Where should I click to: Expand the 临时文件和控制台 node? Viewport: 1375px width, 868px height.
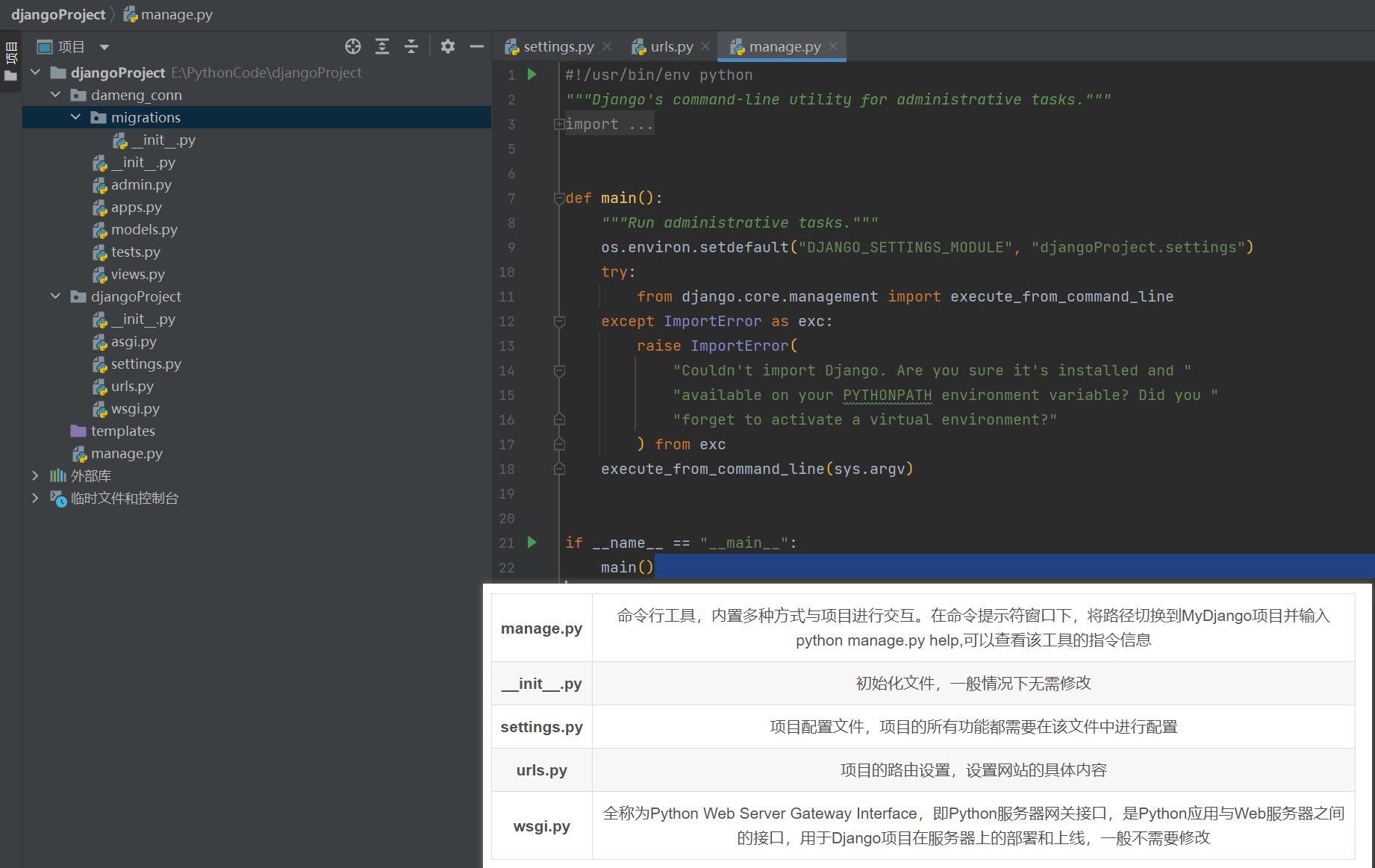click(x=35, y=498)
